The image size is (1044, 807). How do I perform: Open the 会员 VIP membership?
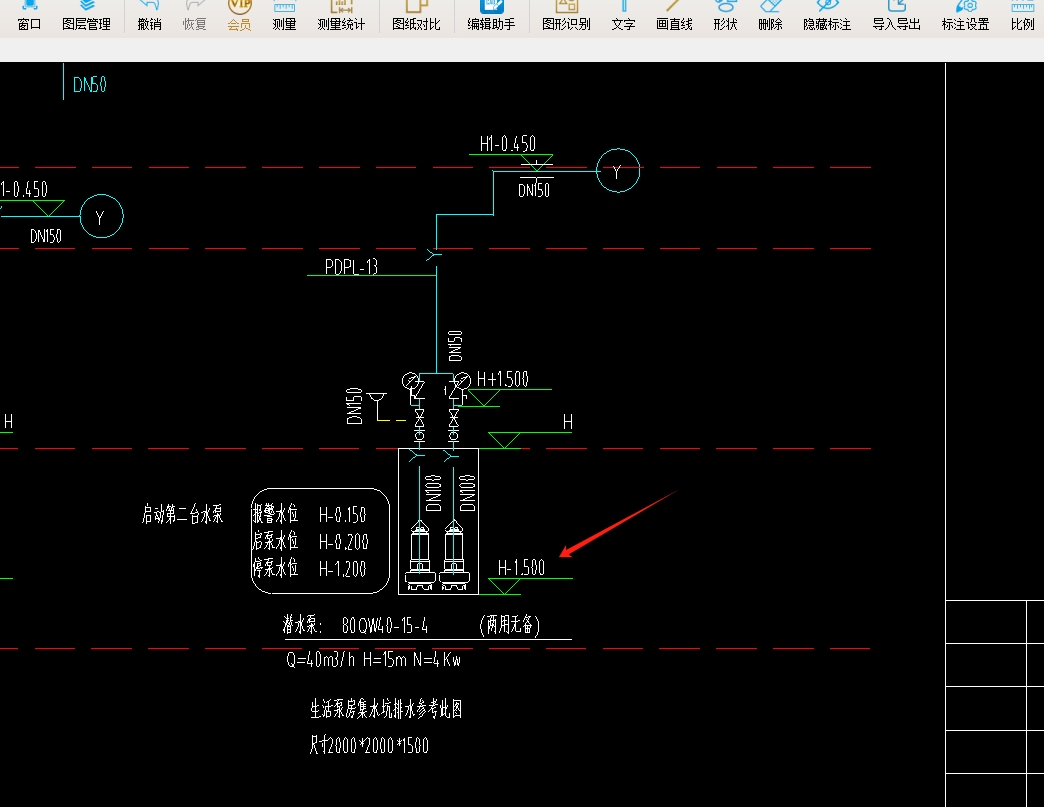point(239,17)
